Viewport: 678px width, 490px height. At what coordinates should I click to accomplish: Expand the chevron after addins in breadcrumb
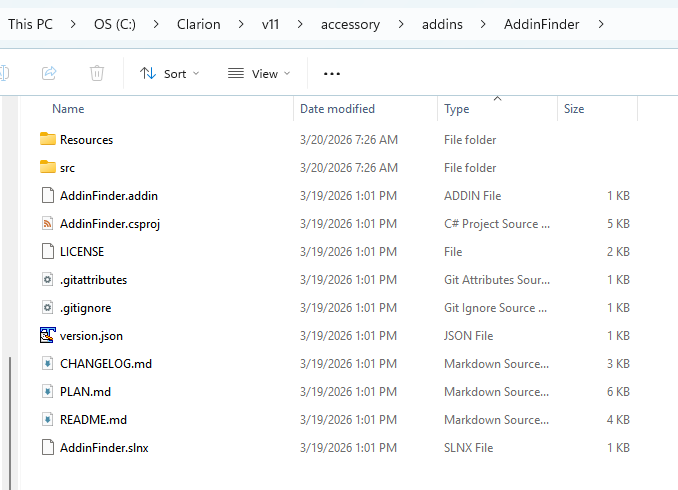[485, 24]
